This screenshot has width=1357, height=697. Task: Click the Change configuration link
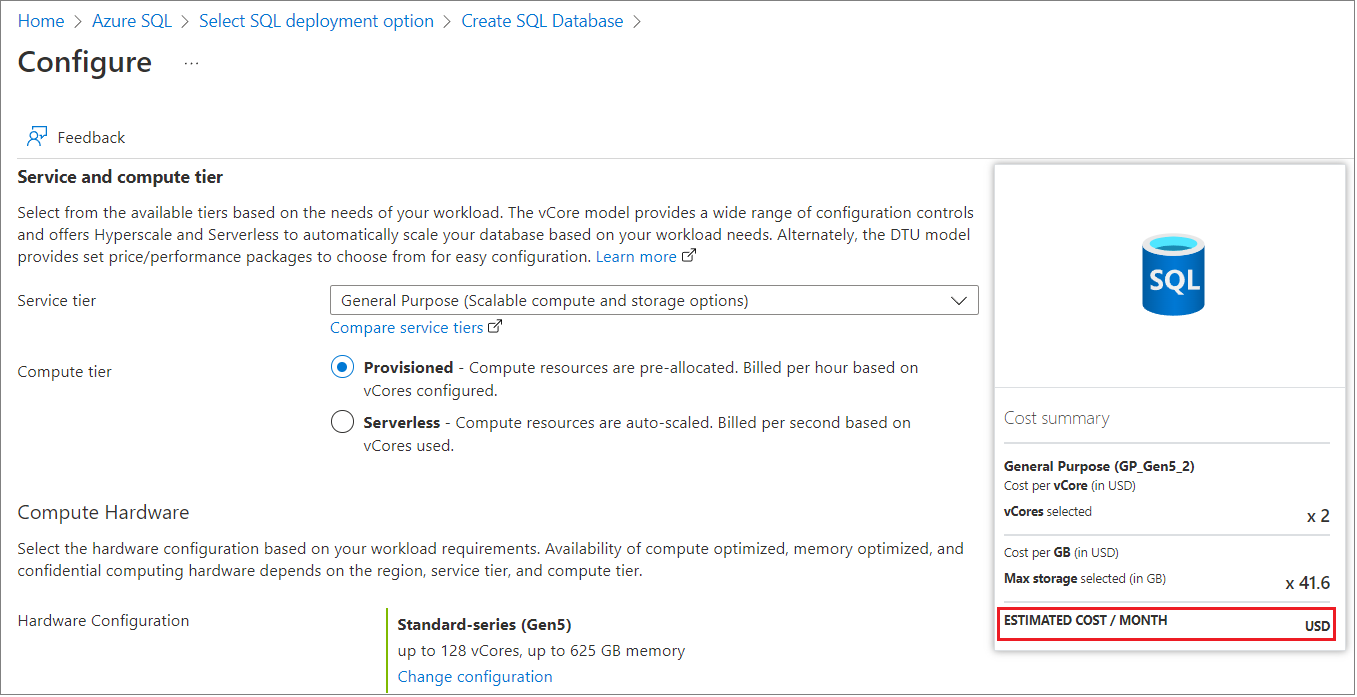point(475,676)
